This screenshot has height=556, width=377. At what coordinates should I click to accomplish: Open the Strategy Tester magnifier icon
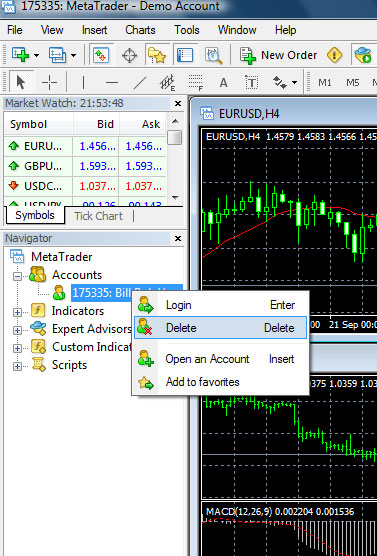[x=214, y=56]
